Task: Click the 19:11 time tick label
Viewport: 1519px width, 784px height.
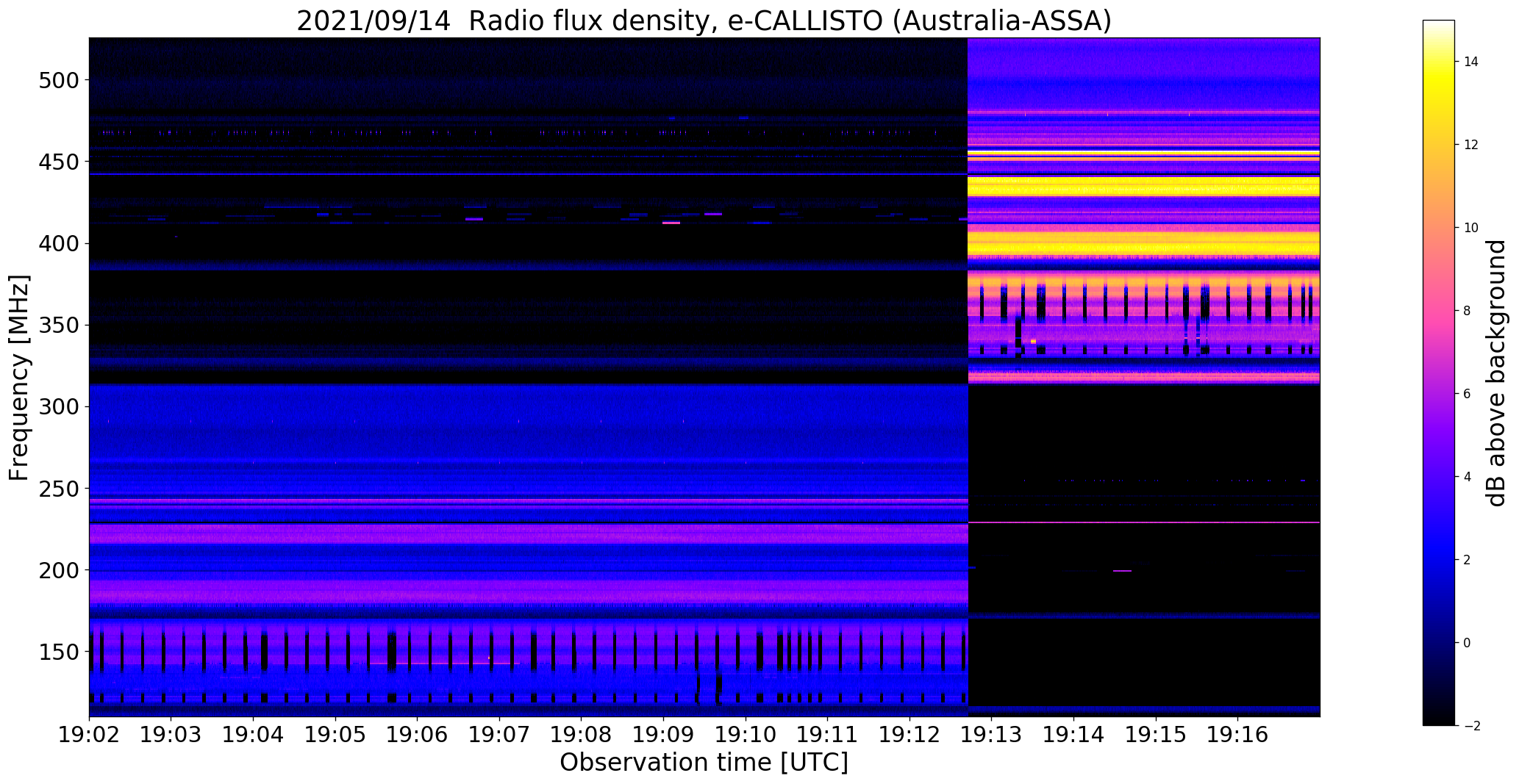Action: coord(828,733)
